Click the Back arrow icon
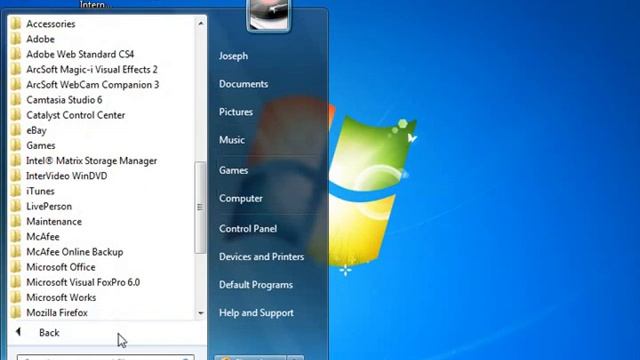Image resolution: width=640 pixels, height=360 pixels. click(x=18, y=332)
